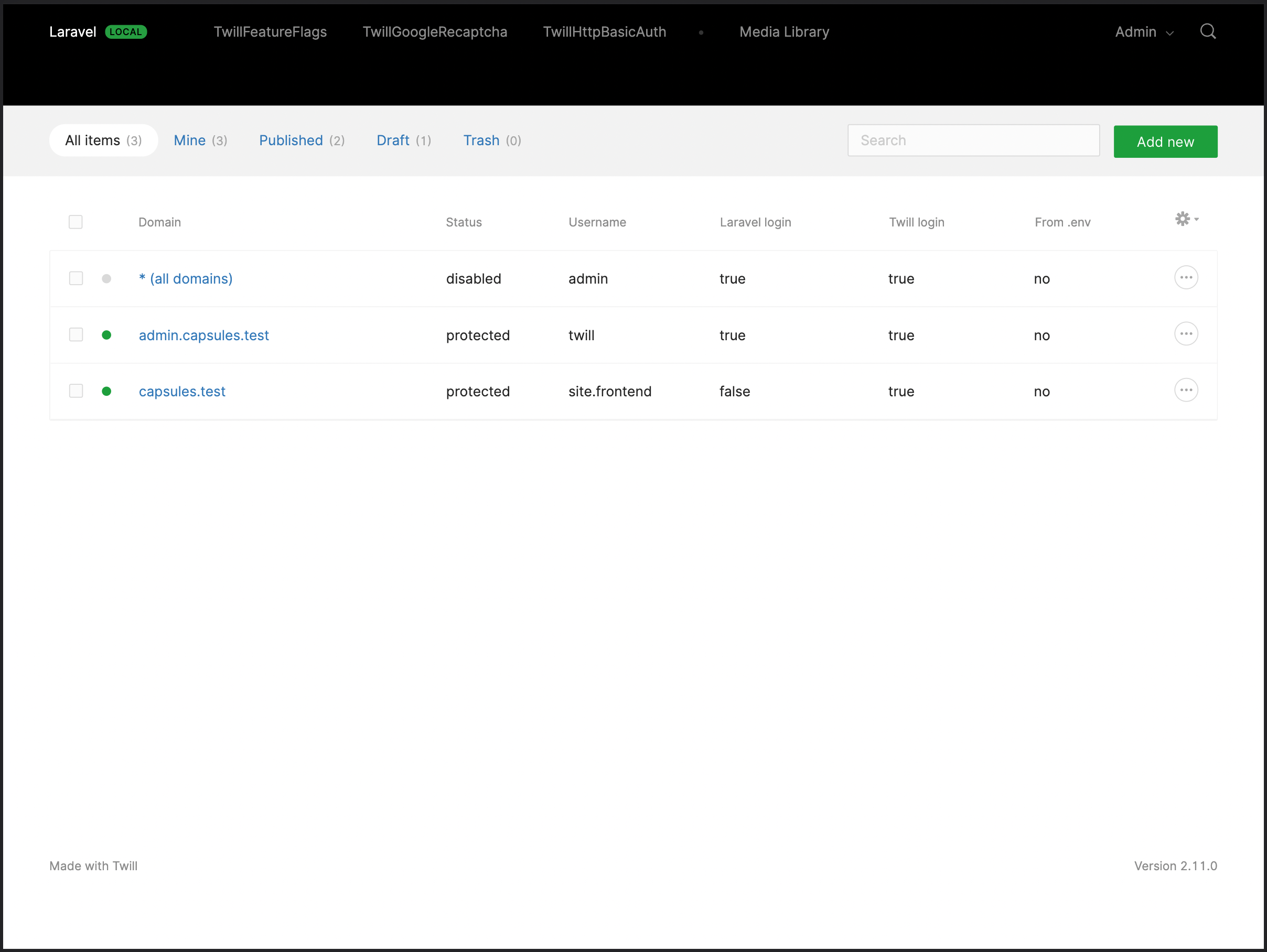The height and width of the screenshot is (952, 1267).
Task: Toggle the green publish dot for capsules.test
Action: coord(106,392)
